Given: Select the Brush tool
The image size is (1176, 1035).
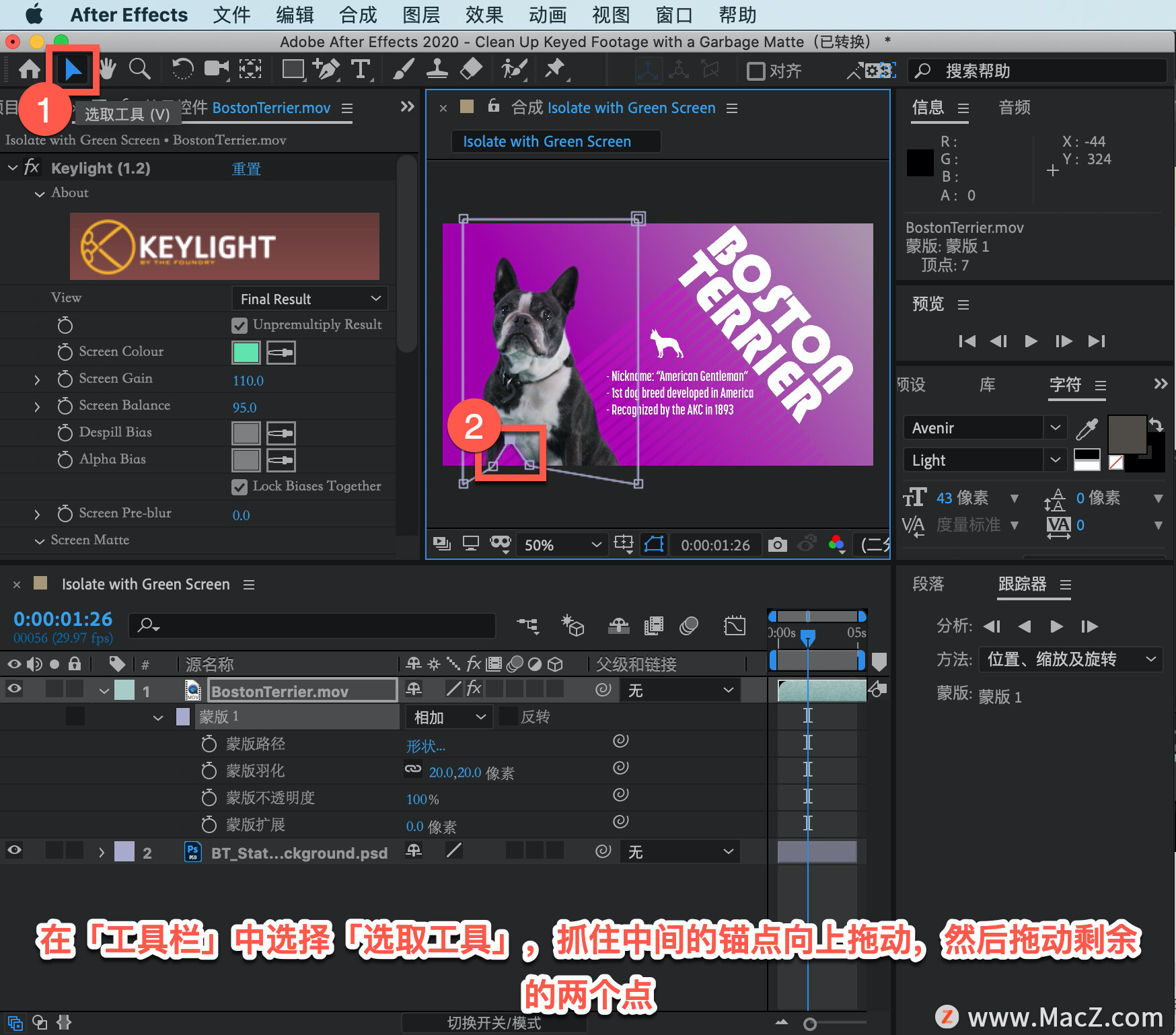Looking at the screenshot, I should [404, 69].
